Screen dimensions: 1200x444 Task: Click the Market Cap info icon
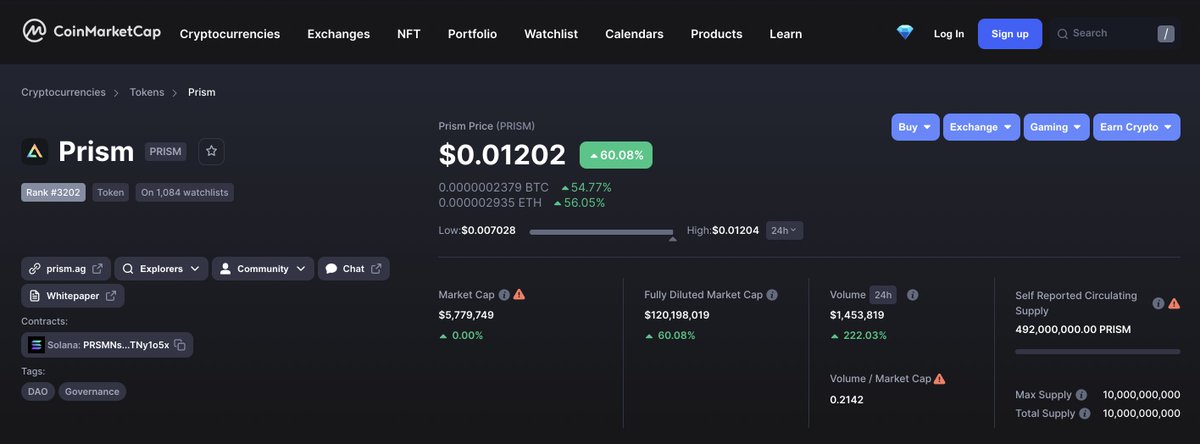[x=504, y=295]
